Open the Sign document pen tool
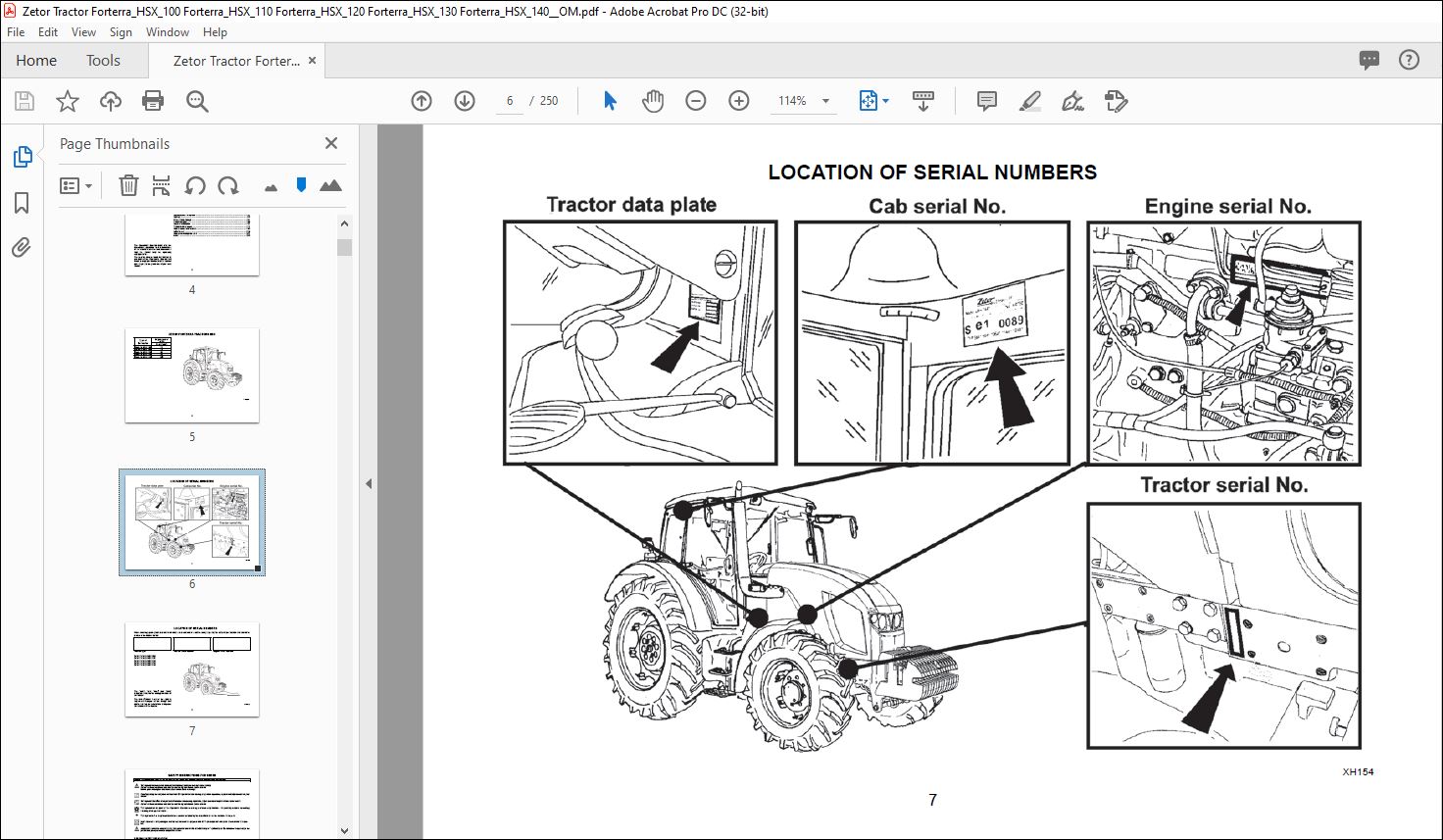This screenshot has width=1443, height=840. tap(1073, 101)
